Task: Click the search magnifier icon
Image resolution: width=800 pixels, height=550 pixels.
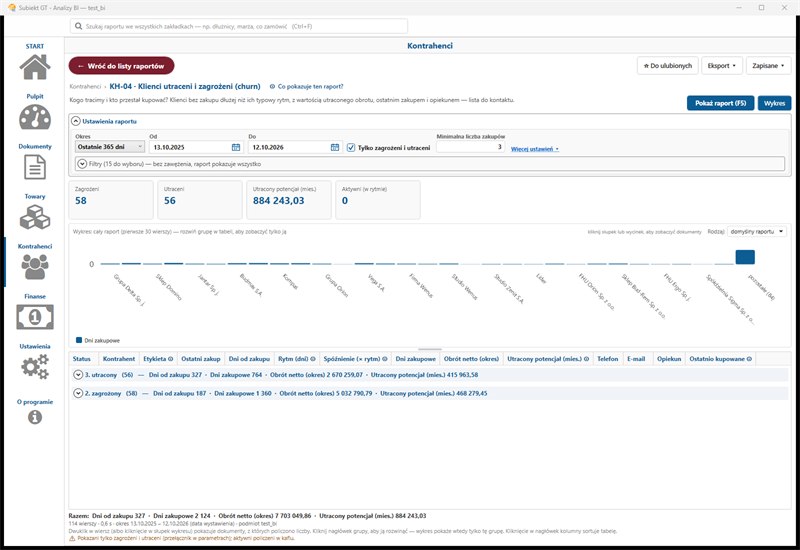Action: 79,26
